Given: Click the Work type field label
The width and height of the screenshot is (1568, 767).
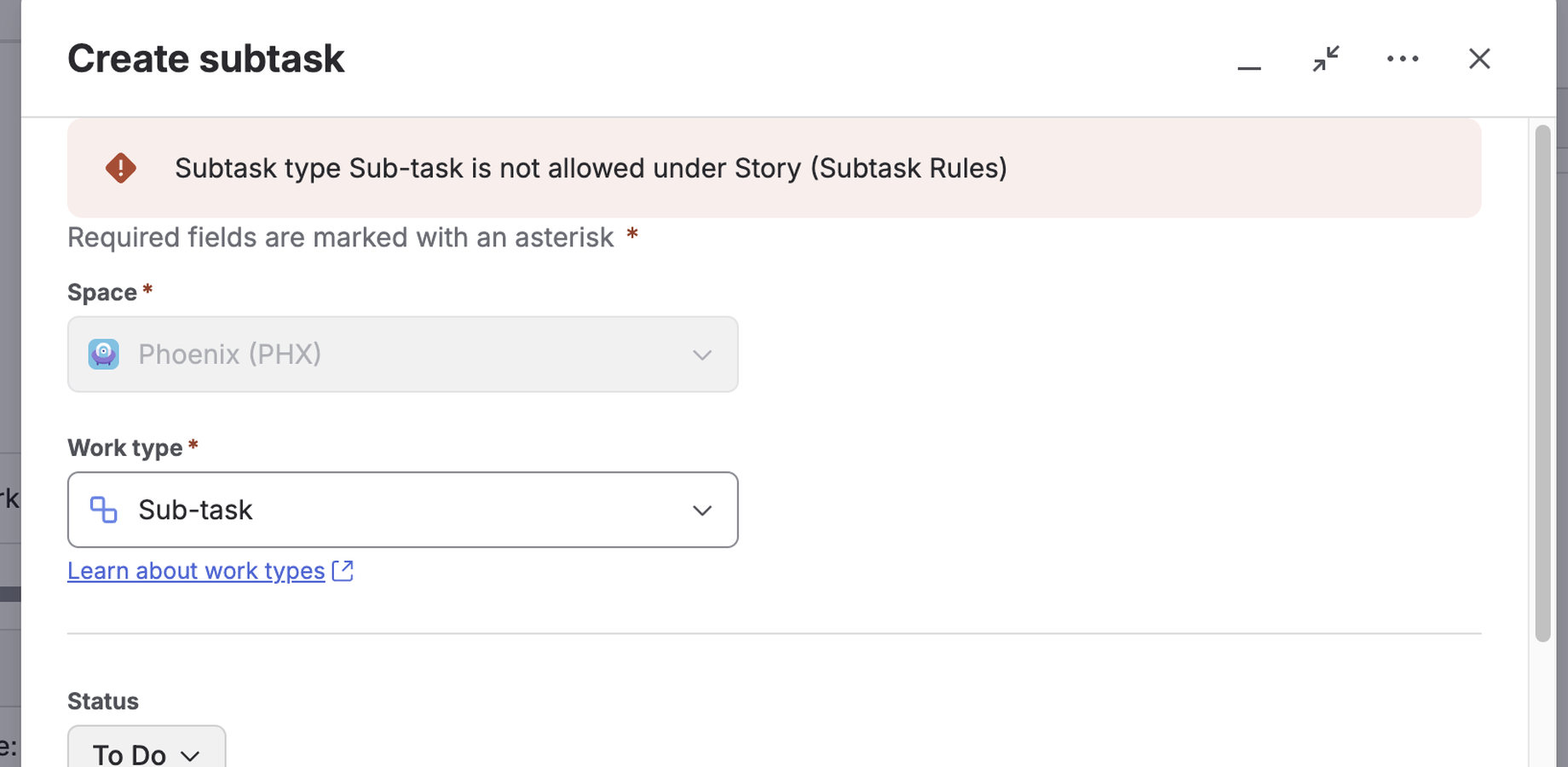Looking at the screenshot, I should tap(125, 448).
